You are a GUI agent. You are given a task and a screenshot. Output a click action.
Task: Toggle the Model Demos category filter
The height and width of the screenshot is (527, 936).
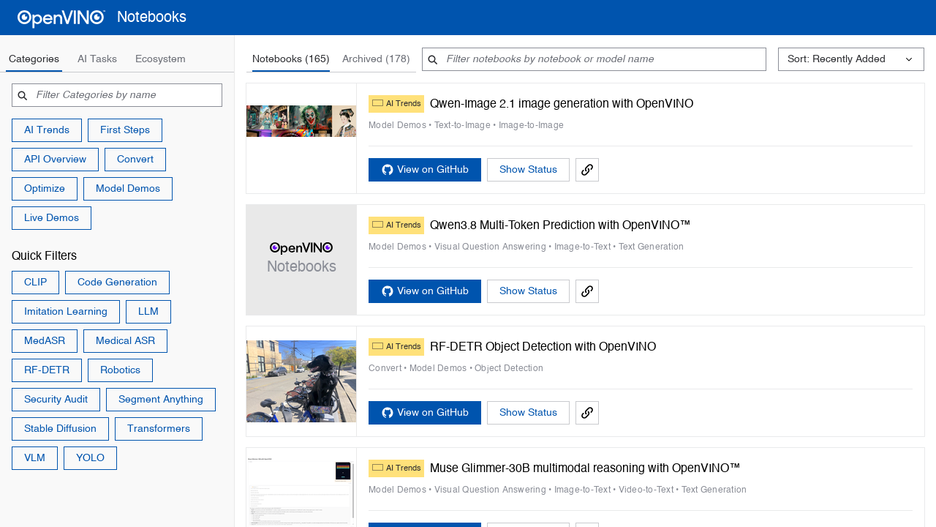click(x=128, y=189)
